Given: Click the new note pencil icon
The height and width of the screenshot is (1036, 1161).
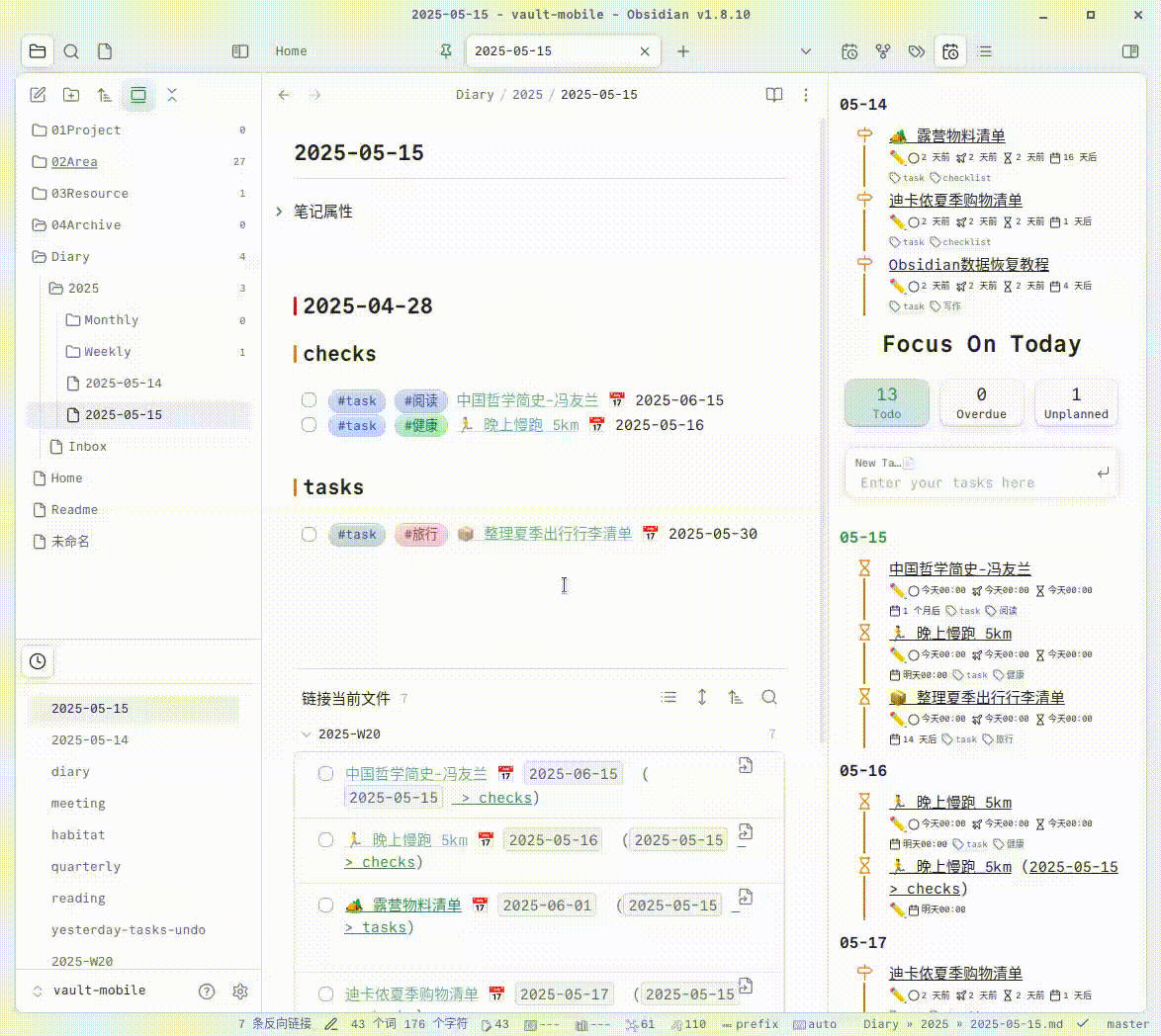Looking at the screenshot, I should tap(38, 95).
